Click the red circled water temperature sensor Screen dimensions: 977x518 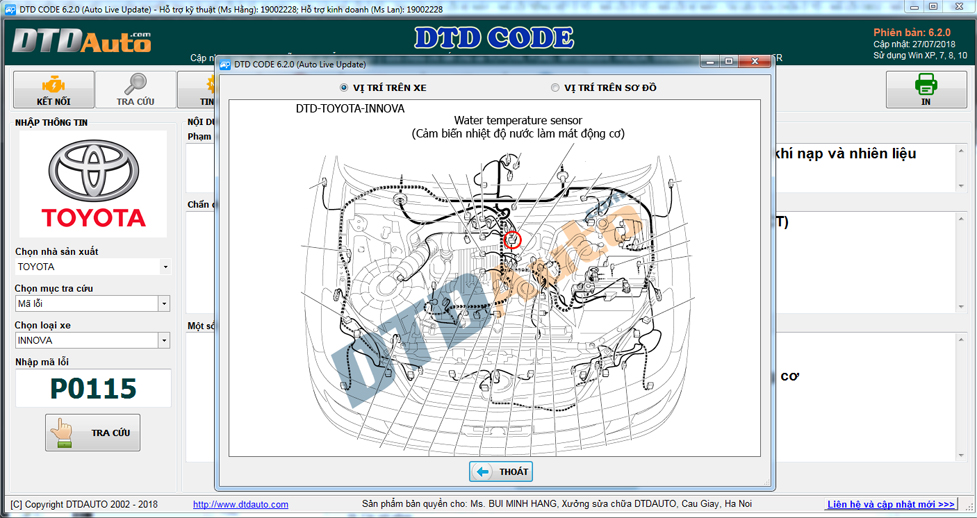coord(512,239)
